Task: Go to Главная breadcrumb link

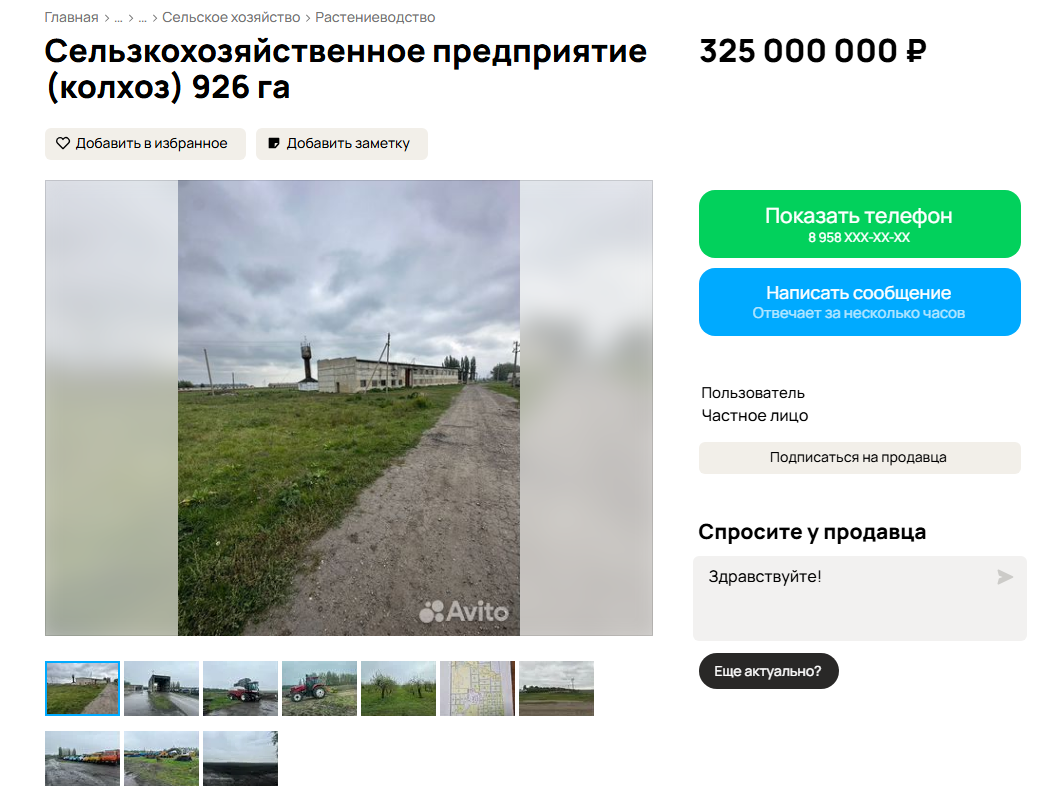Action: tap(71, 18)
